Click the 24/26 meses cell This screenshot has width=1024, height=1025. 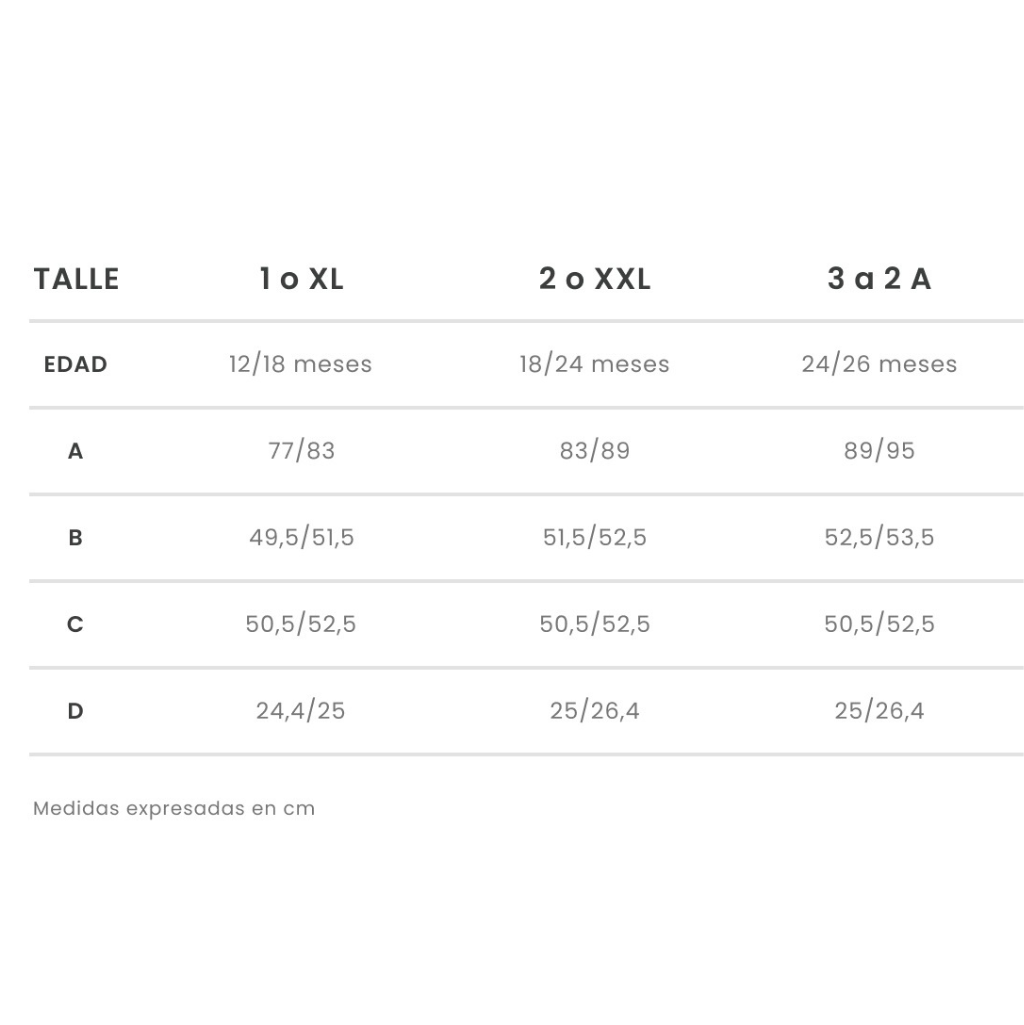pos(879,364)
